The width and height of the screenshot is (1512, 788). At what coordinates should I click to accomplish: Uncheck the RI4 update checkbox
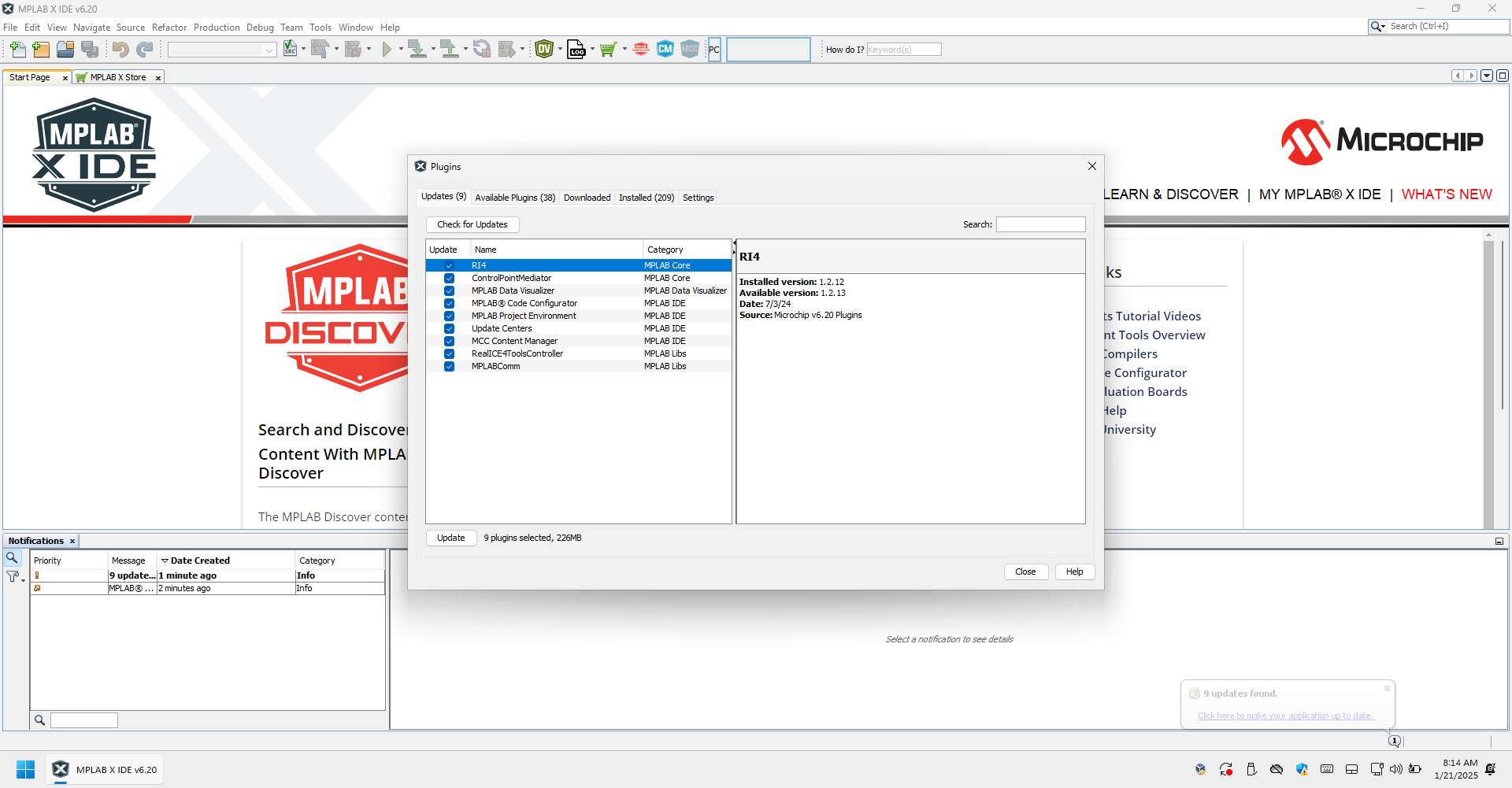[x=449, y=265]
